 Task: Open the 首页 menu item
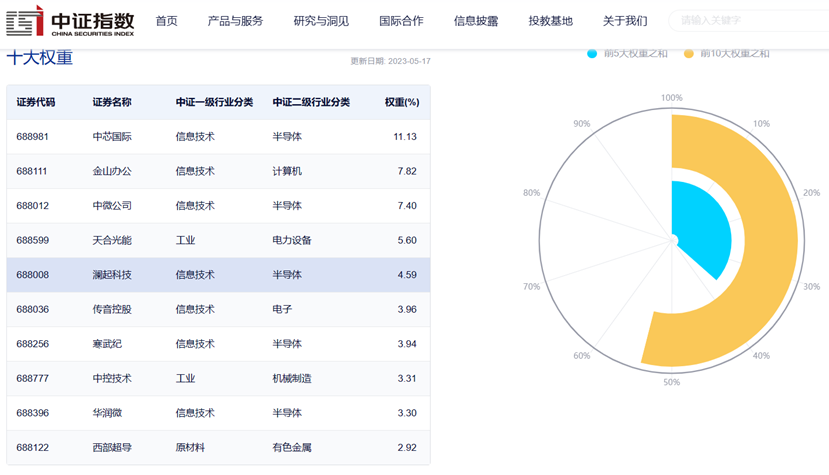167,21
